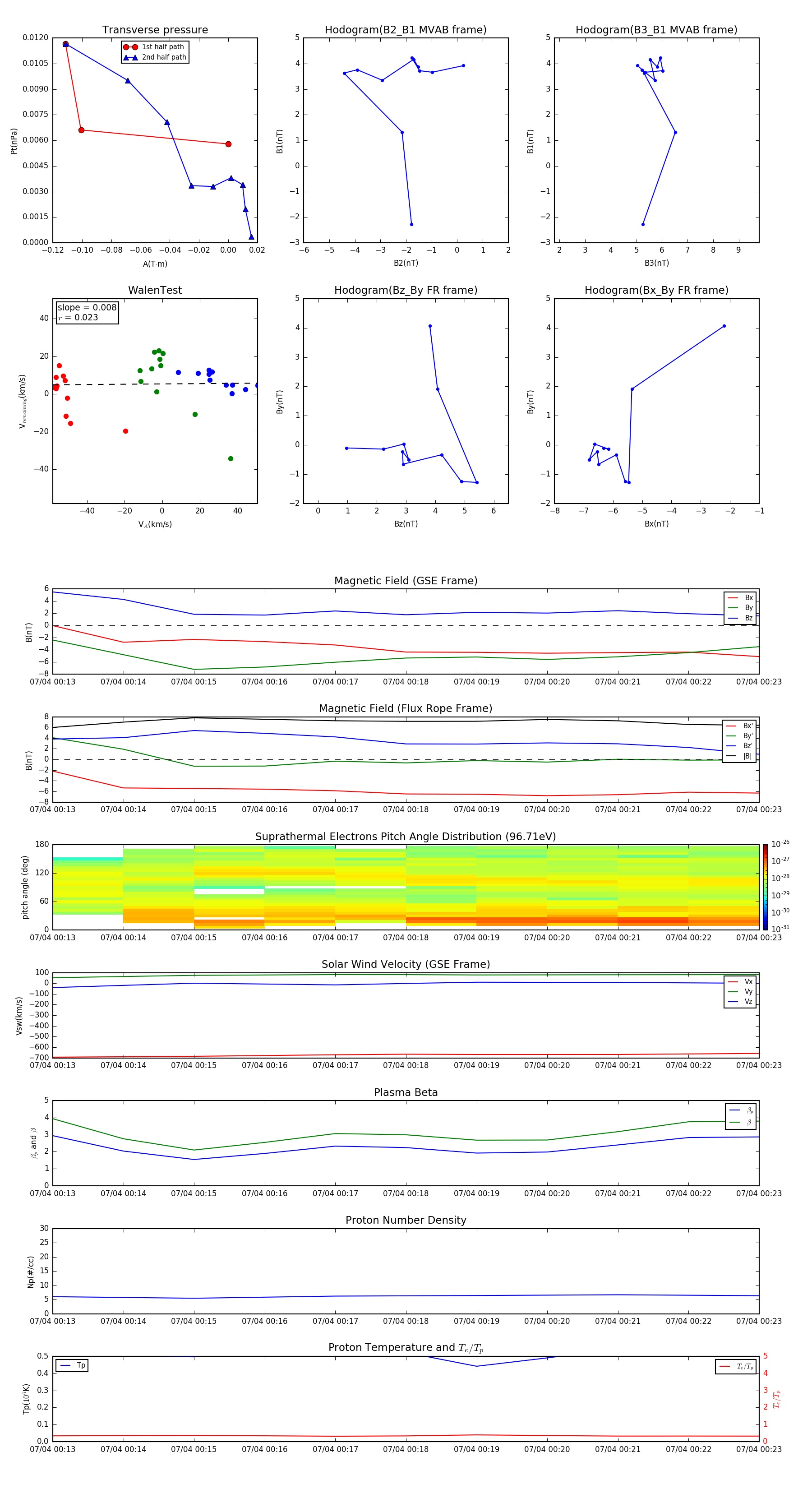Click the Suprathermal Electrons Pitch Angle Distribution title
This screenshot has height=1489, width=812.
coord(406,837)
